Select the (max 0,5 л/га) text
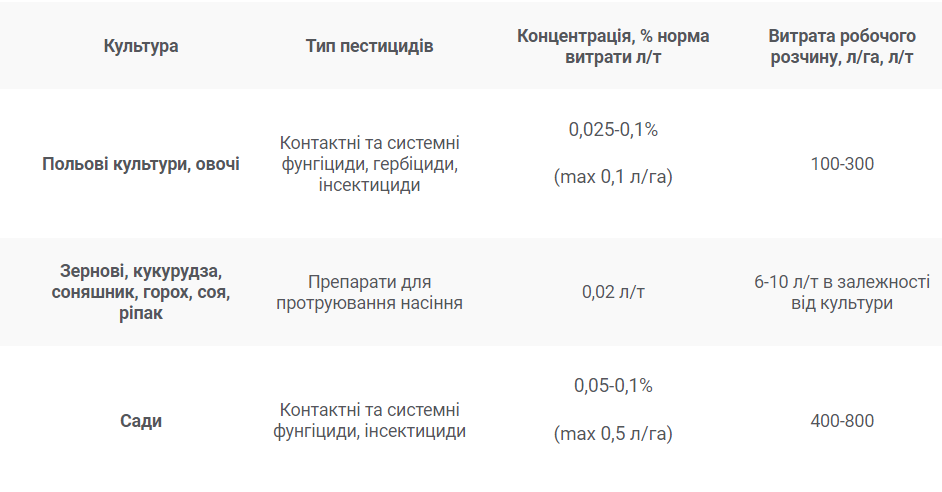942x492 pixels. 613,434
